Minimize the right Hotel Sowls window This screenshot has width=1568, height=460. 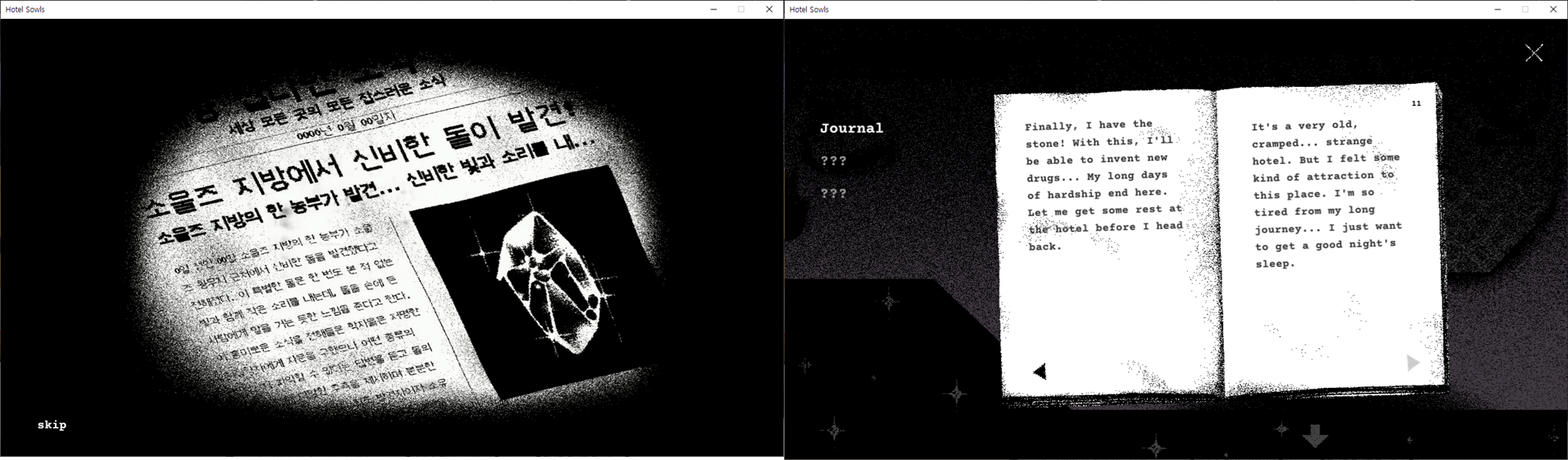[1497, 9]
